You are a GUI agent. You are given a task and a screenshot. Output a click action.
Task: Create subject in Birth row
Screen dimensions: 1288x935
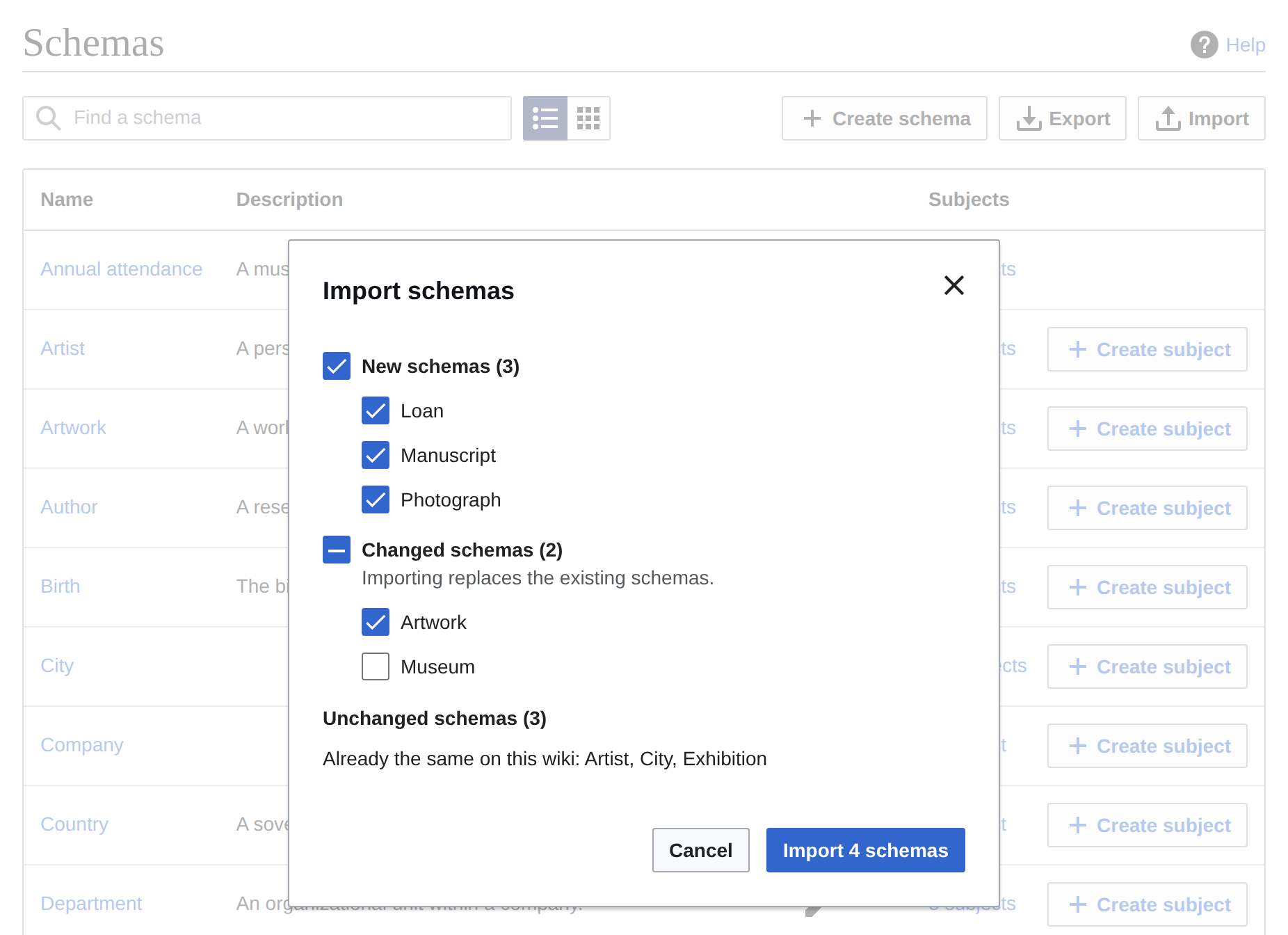pos(1148,587)
